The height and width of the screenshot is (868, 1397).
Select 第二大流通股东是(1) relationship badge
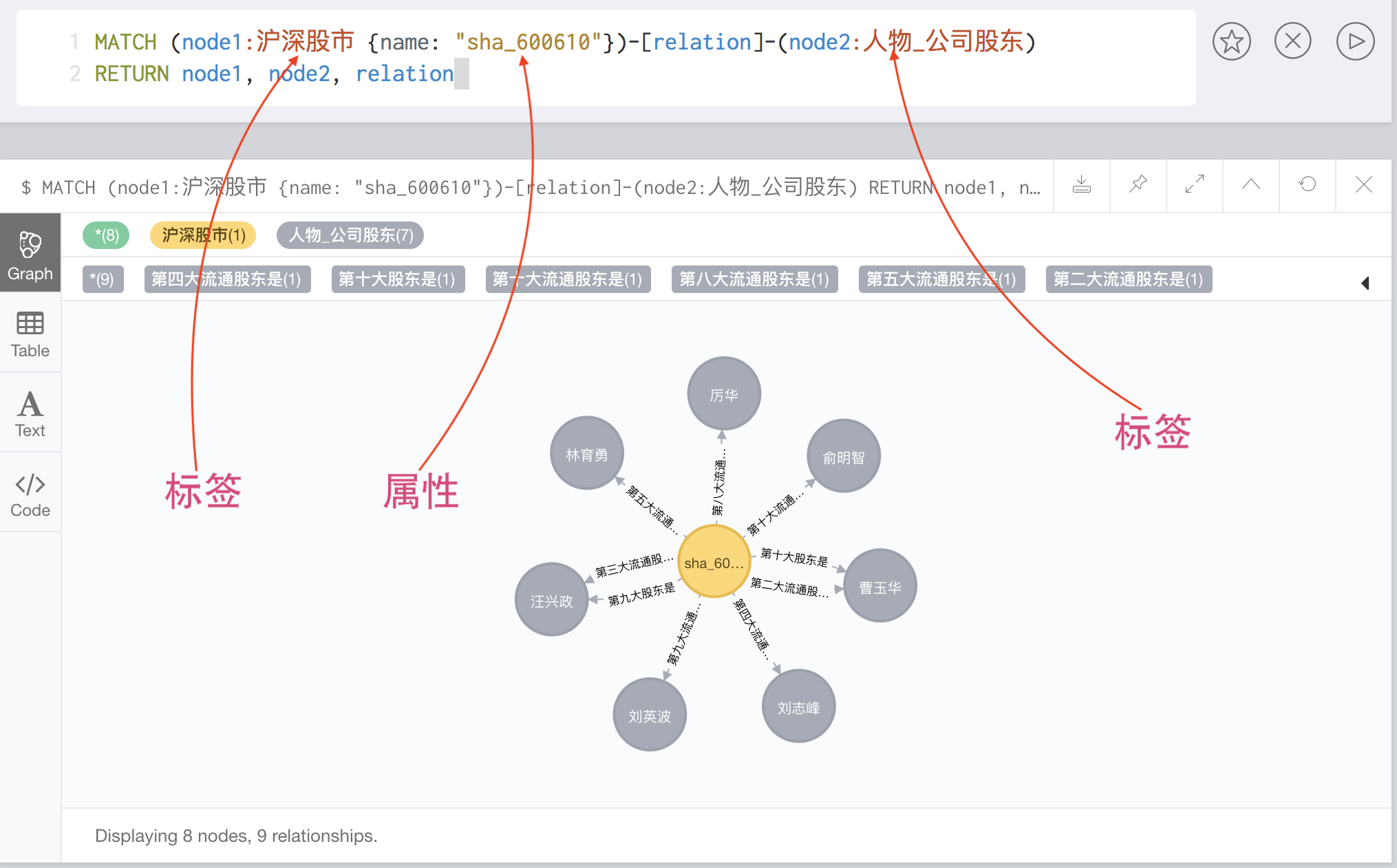tap(1129, 279)
